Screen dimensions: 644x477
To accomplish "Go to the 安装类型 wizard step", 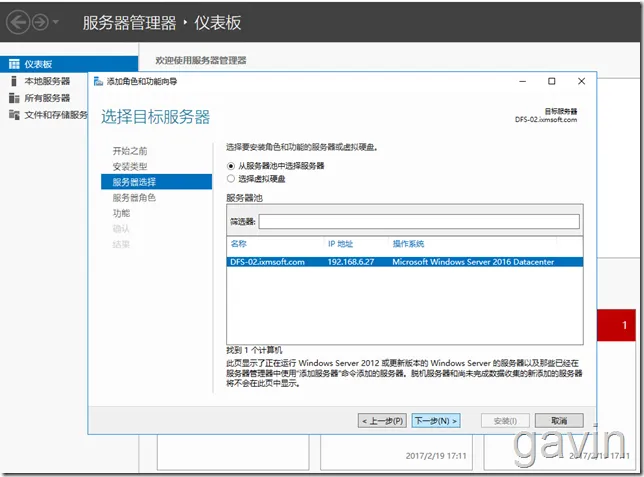I will (x=130, y=167).
